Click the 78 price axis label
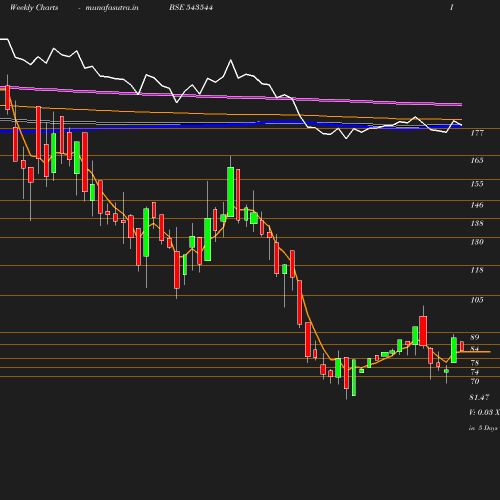Image resolution: width=500 pixels, height=500 pixels. [x=475, y=363]
